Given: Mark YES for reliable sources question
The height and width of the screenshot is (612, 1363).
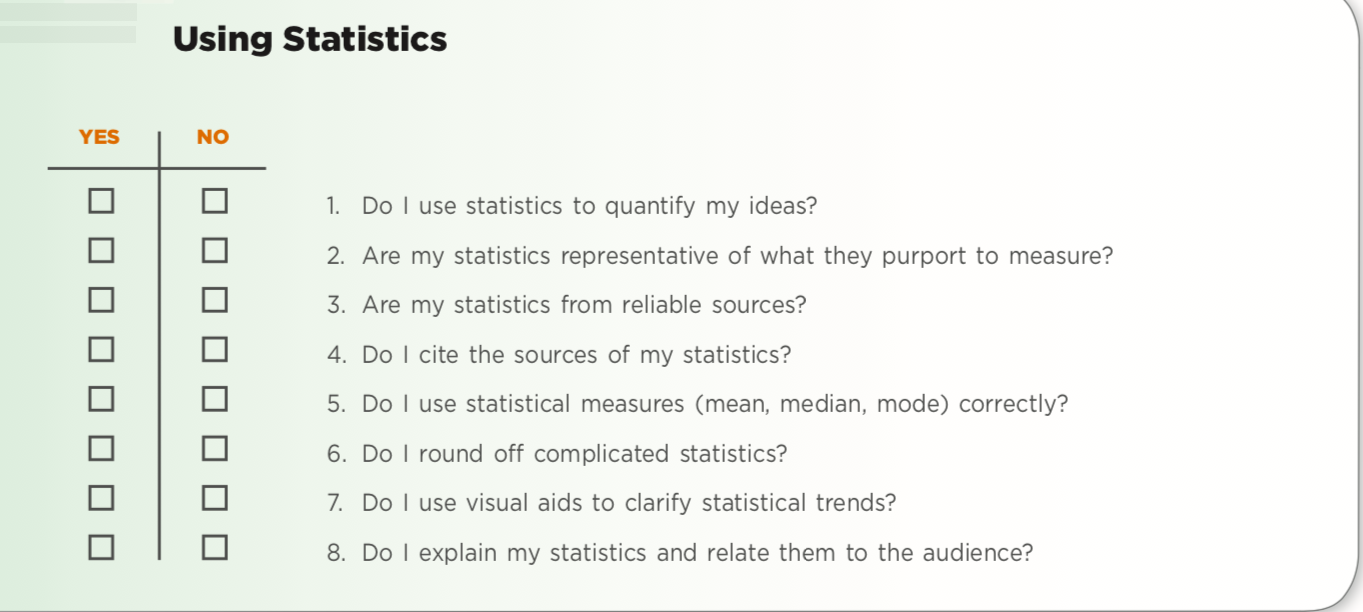Looking at the screenshot, I should [100, 299].
